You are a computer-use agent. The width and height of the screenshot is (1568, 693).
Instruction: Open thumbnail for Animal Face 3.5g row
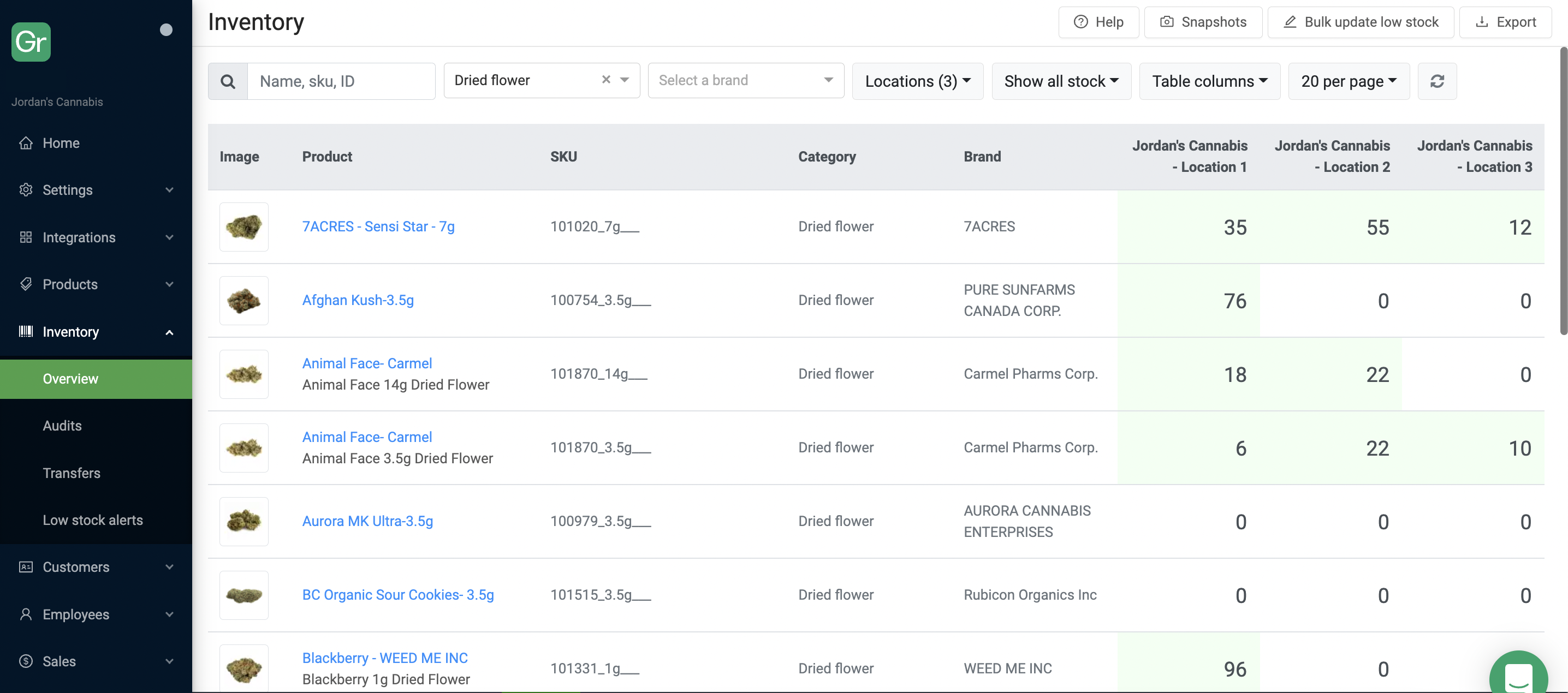244,448
